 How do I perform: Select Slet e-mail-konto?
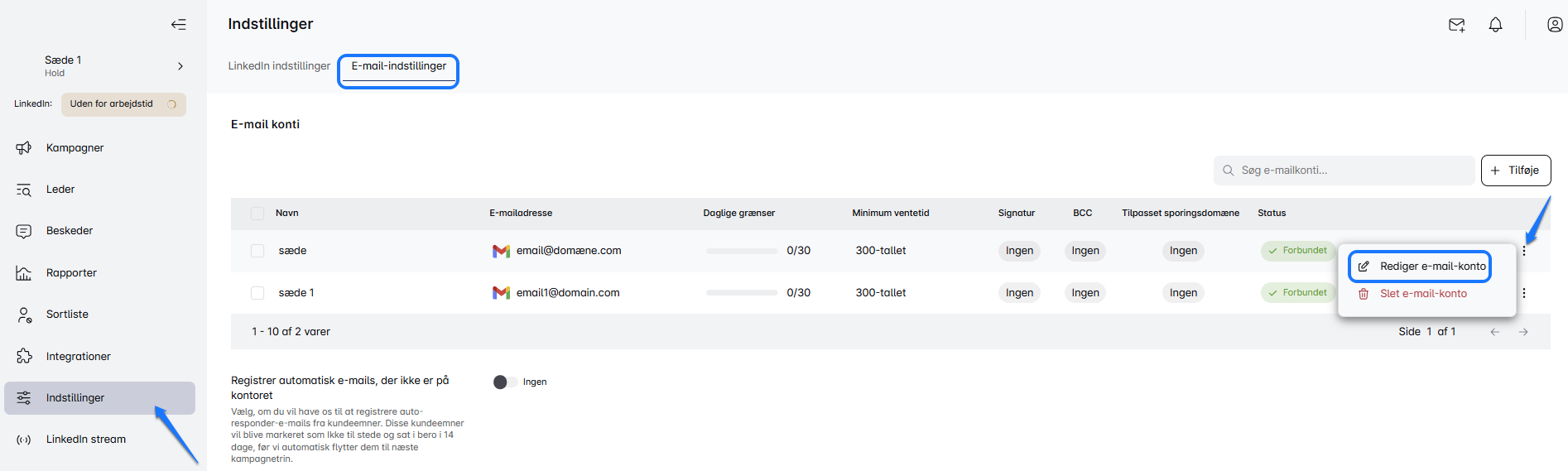(x=1421, y=294)
